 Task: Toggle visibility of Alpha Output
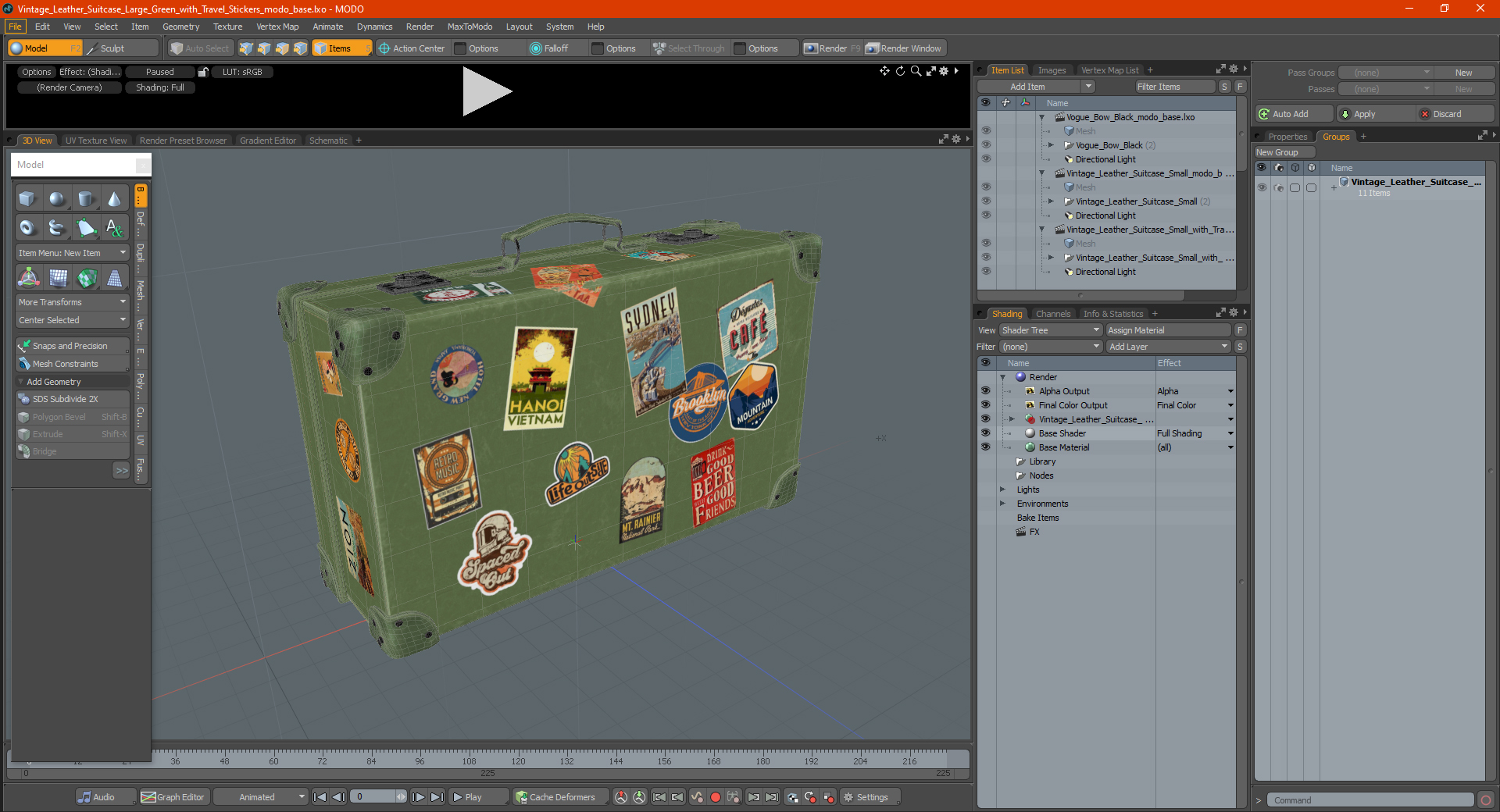pyautogui.click(x=985, y=391)
